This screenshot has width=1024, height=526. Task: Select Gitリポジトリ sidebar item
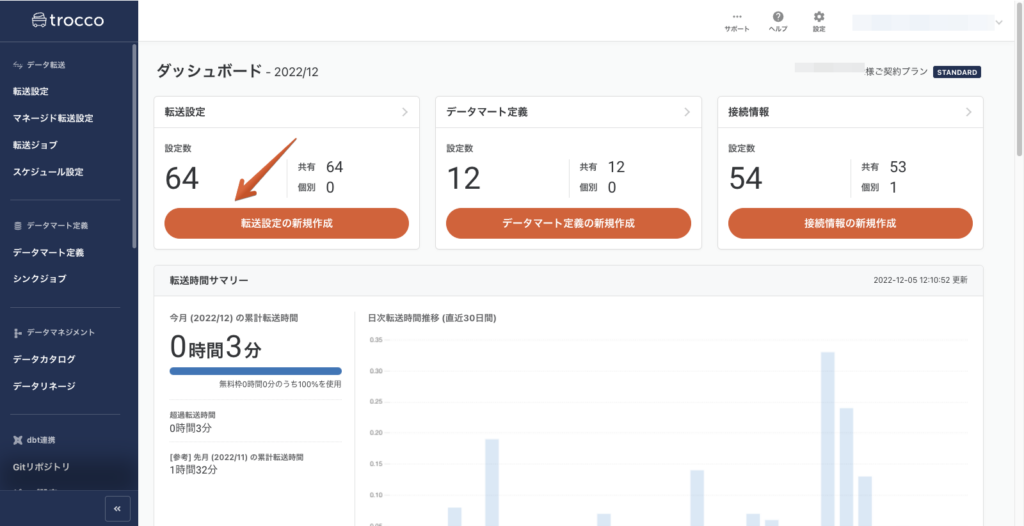41,467
